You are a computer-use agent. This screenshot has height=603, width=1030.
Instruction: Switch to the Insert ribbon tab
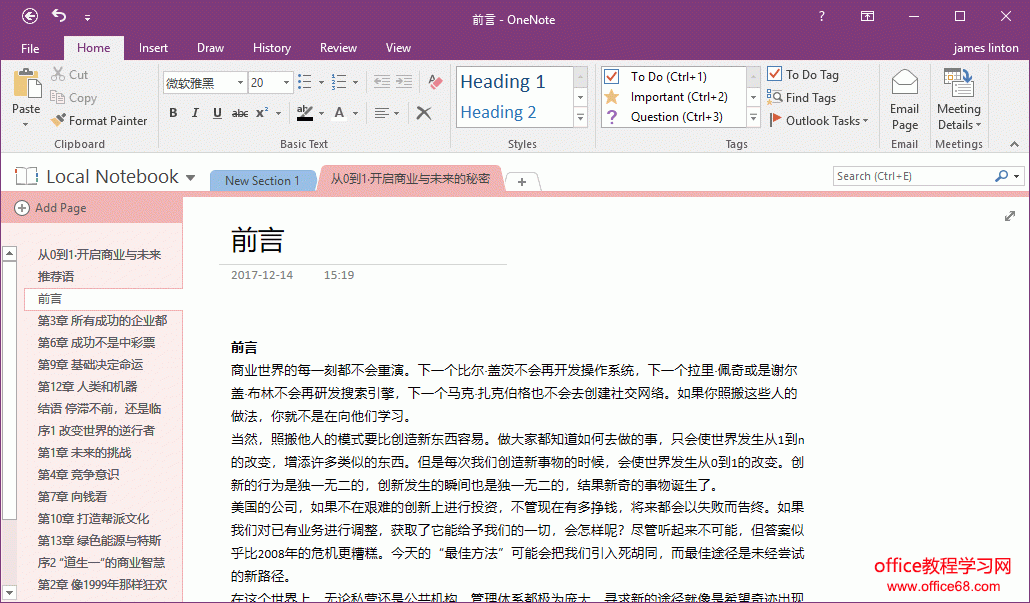(153, 48)
